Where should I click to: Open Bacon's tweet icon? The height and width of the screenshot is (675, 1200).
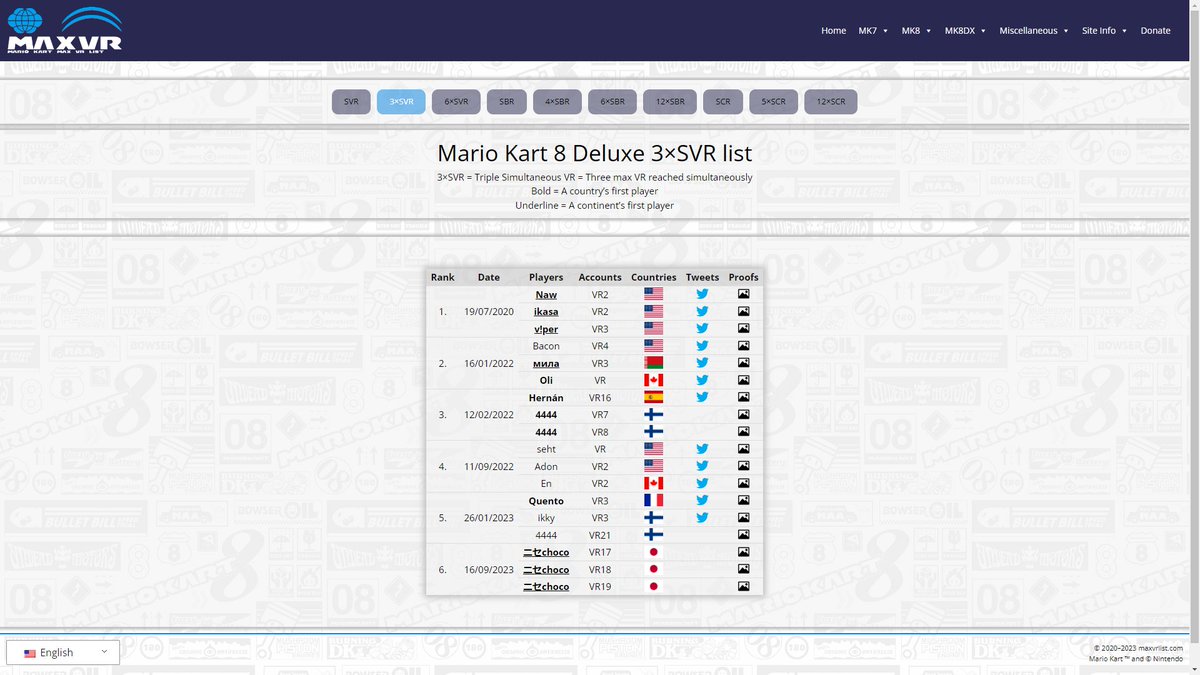702,346
